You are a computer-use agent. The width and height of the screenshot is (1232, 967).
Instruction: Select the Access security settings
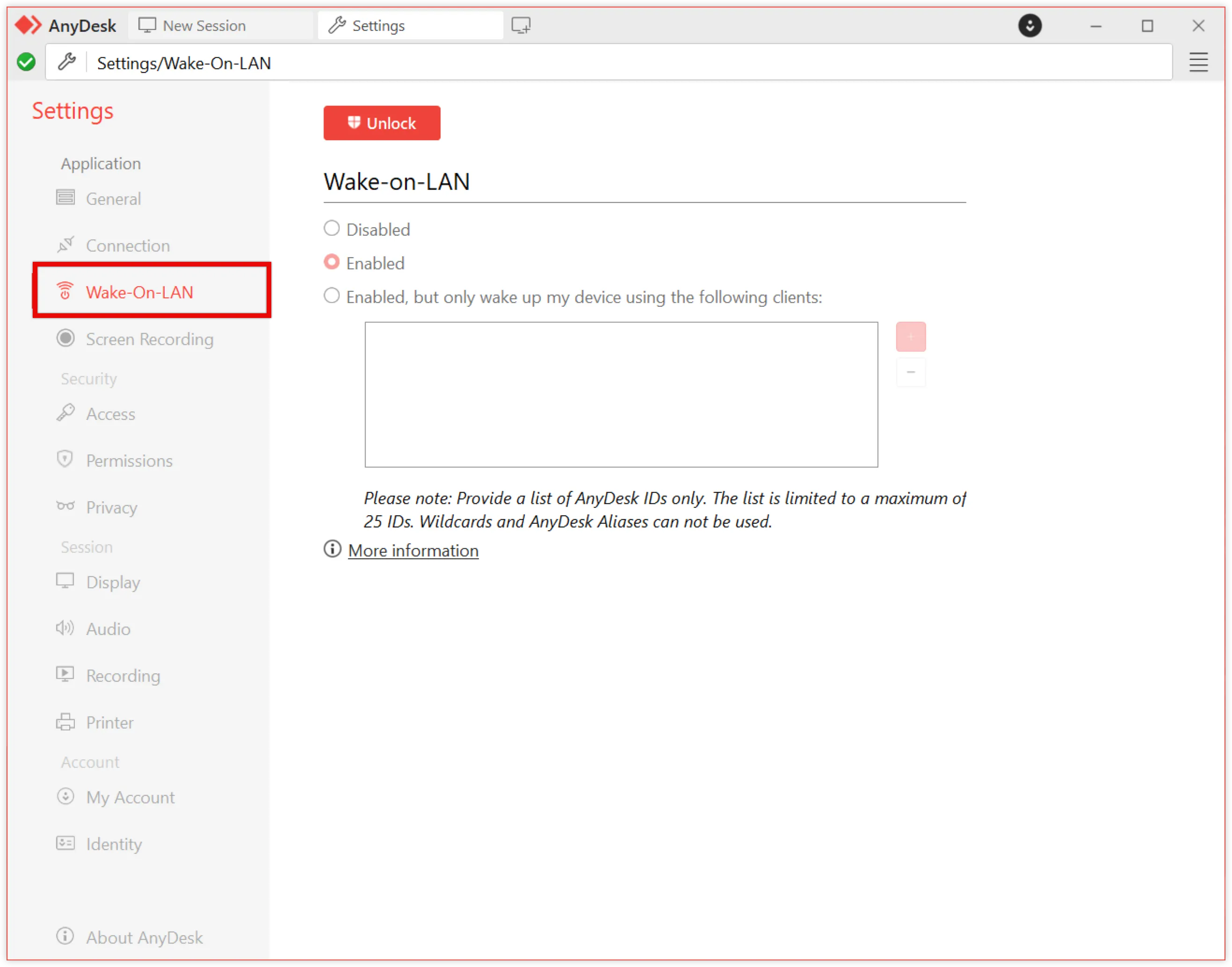(110, 414)
